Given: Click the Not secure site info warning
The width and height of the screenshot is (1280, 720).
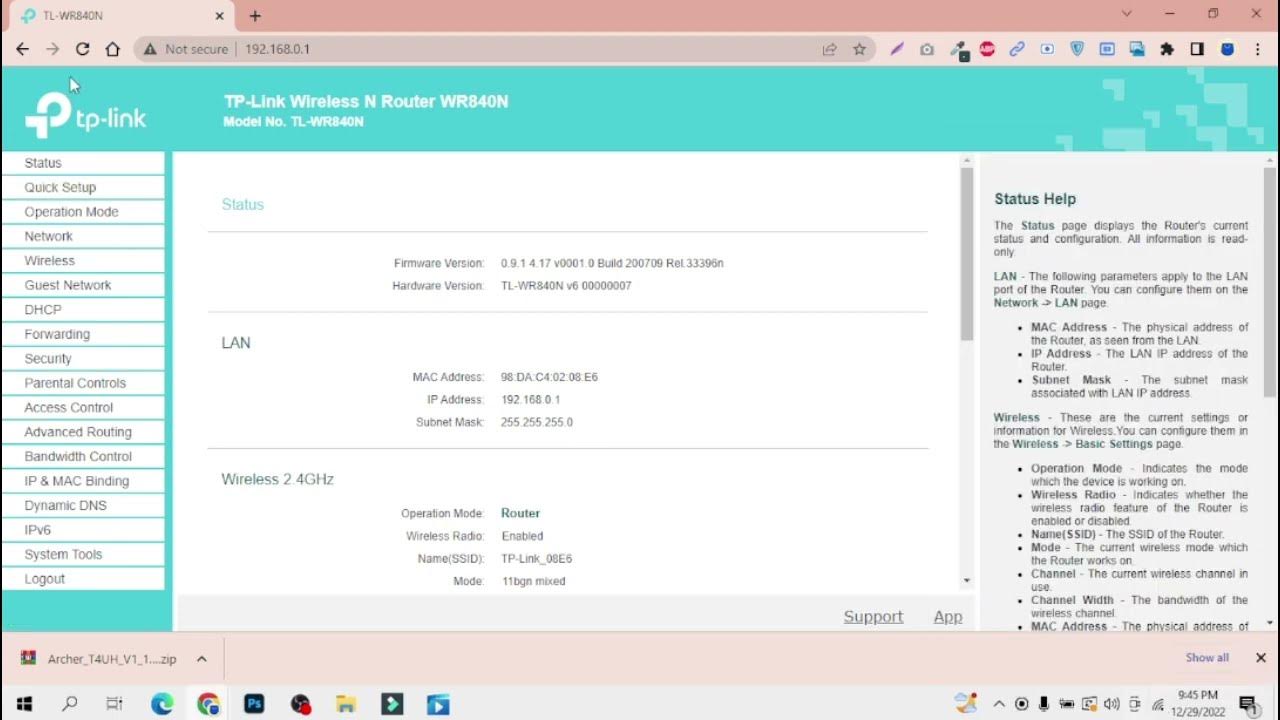Looking at the screenshot, I should click(x=186, y=49).
